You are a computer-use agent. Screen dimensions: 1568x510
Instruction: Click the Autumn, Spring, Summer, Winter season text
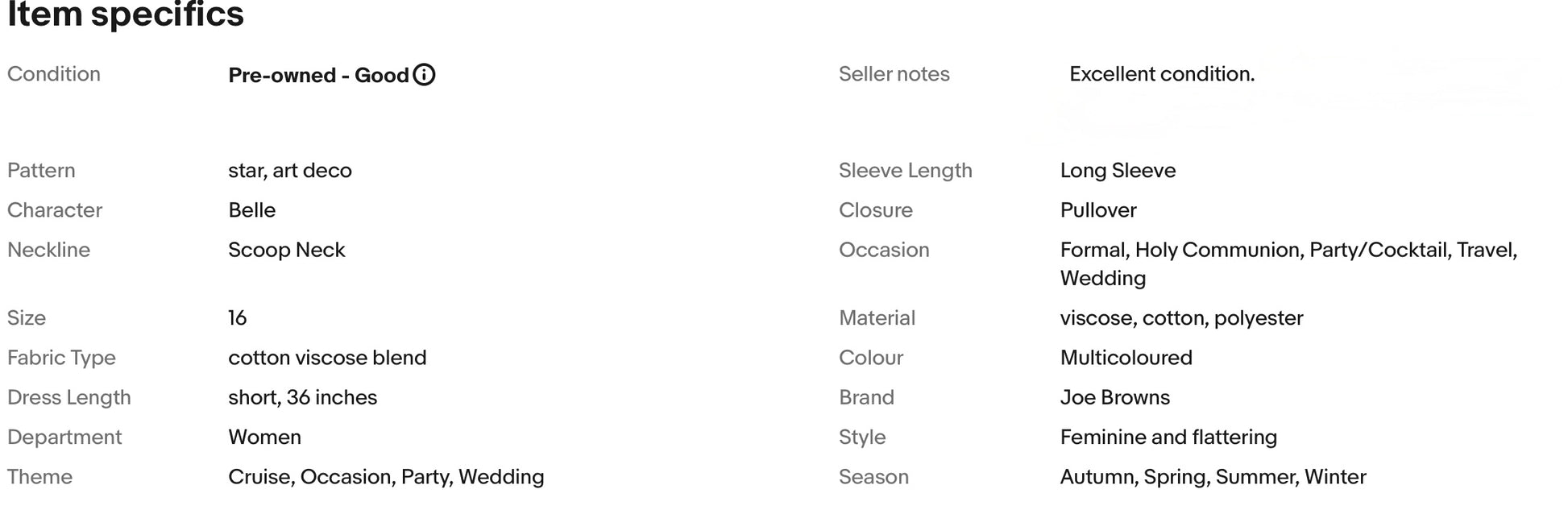(x=1213, y=477)
